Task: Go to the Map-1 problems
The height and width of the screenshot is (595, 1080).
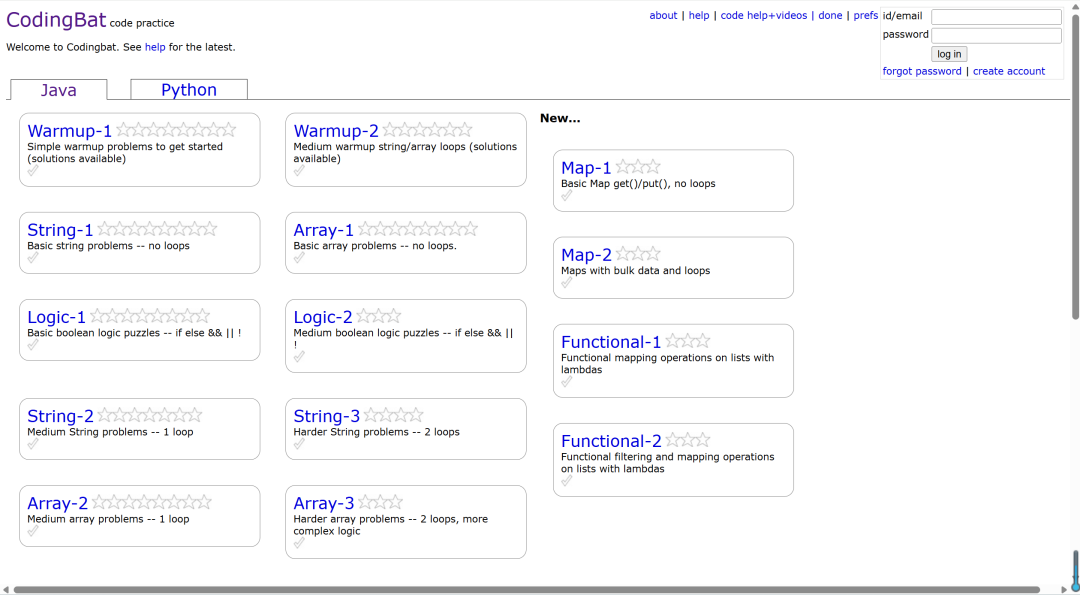Action: (586, 168)
